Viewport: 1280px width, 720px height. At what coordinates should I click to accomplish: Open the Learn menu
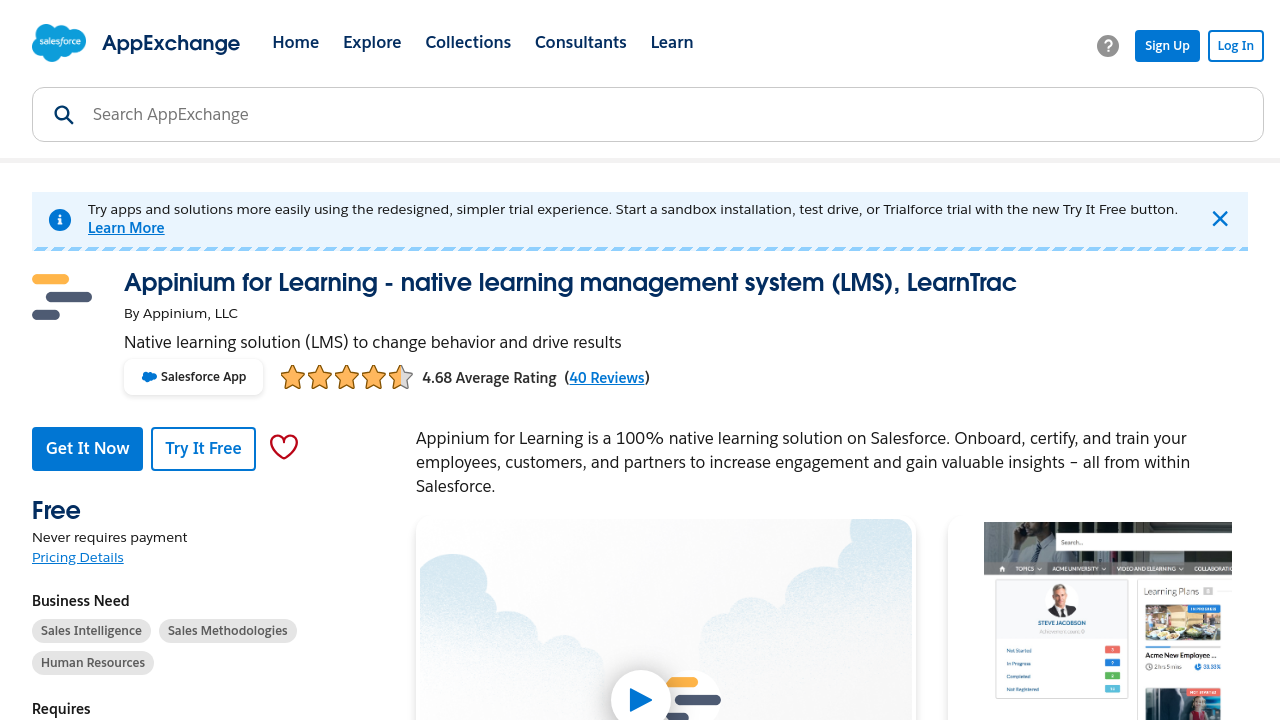click(x=672, y=42)
